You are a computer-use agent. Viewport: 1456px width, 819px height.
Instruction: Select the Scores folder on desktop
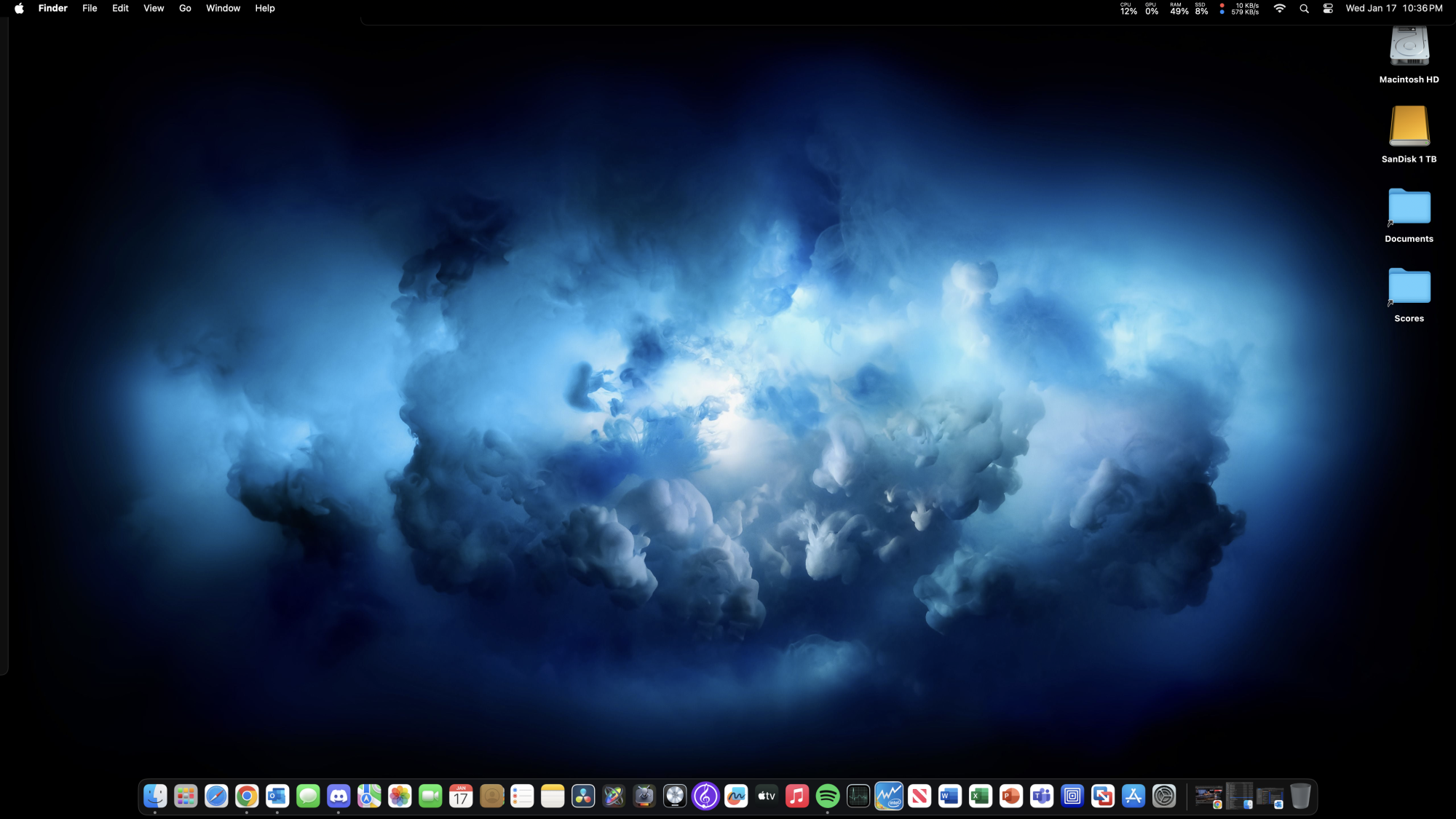pyautogui.click(x=1409, y=286)
